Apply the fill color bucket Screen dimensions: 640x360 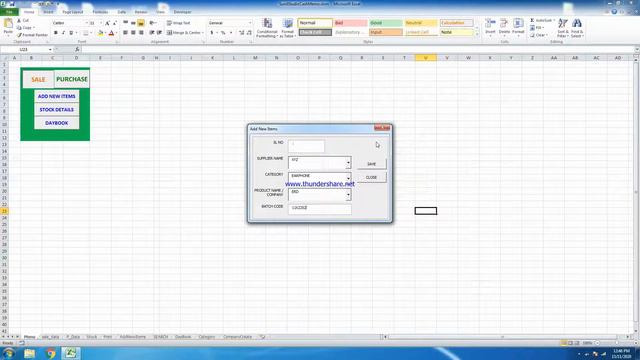click(x=100, y=33)
